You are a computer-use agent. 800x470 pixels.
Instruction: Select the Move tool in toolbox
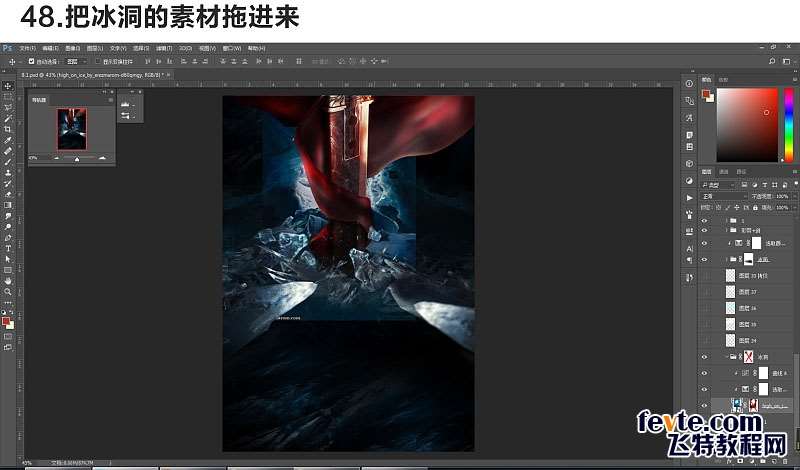(8, 86)
